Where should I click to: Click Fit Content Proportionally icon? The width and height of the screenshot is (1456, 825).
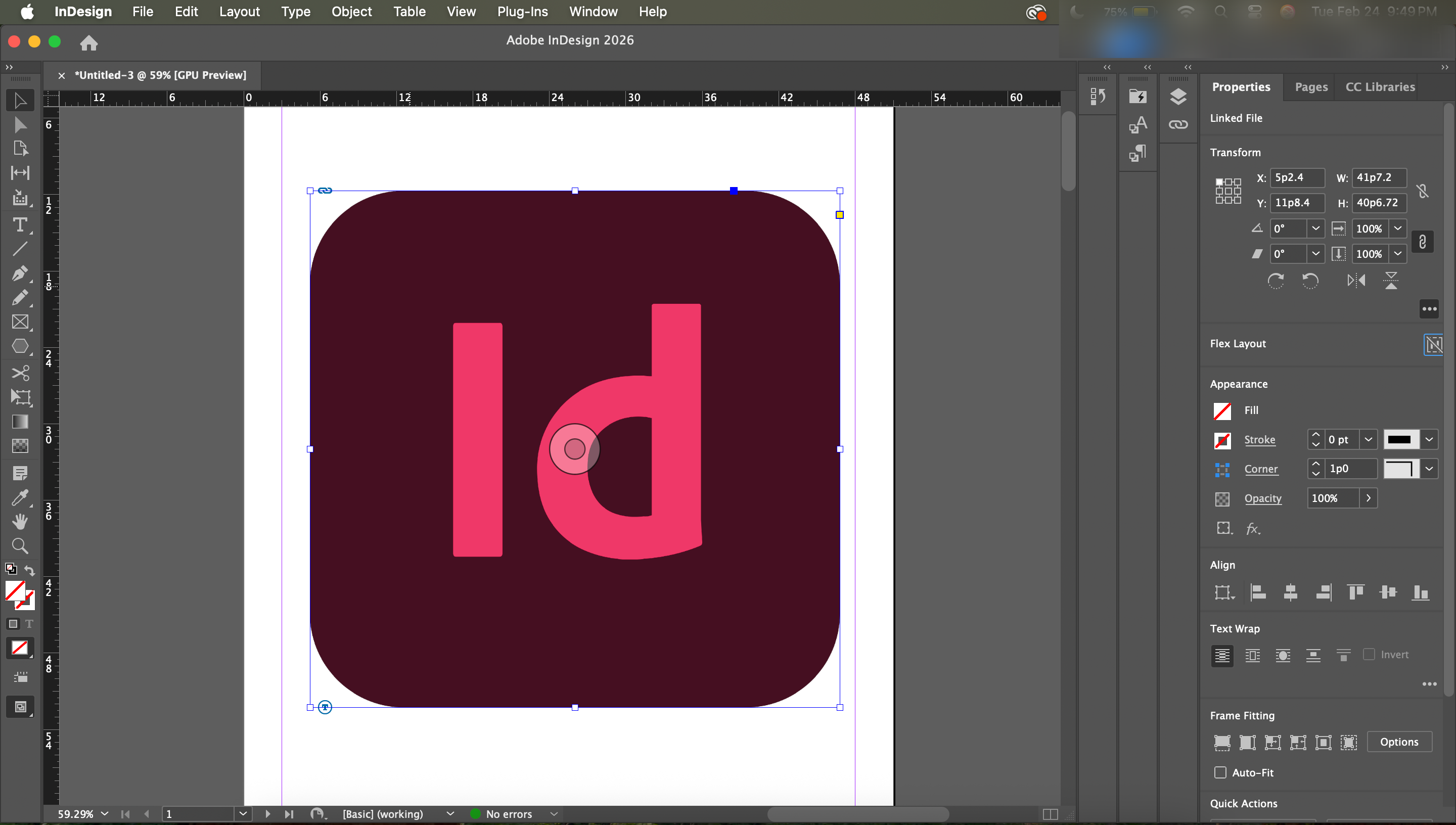coord(1248,742)
